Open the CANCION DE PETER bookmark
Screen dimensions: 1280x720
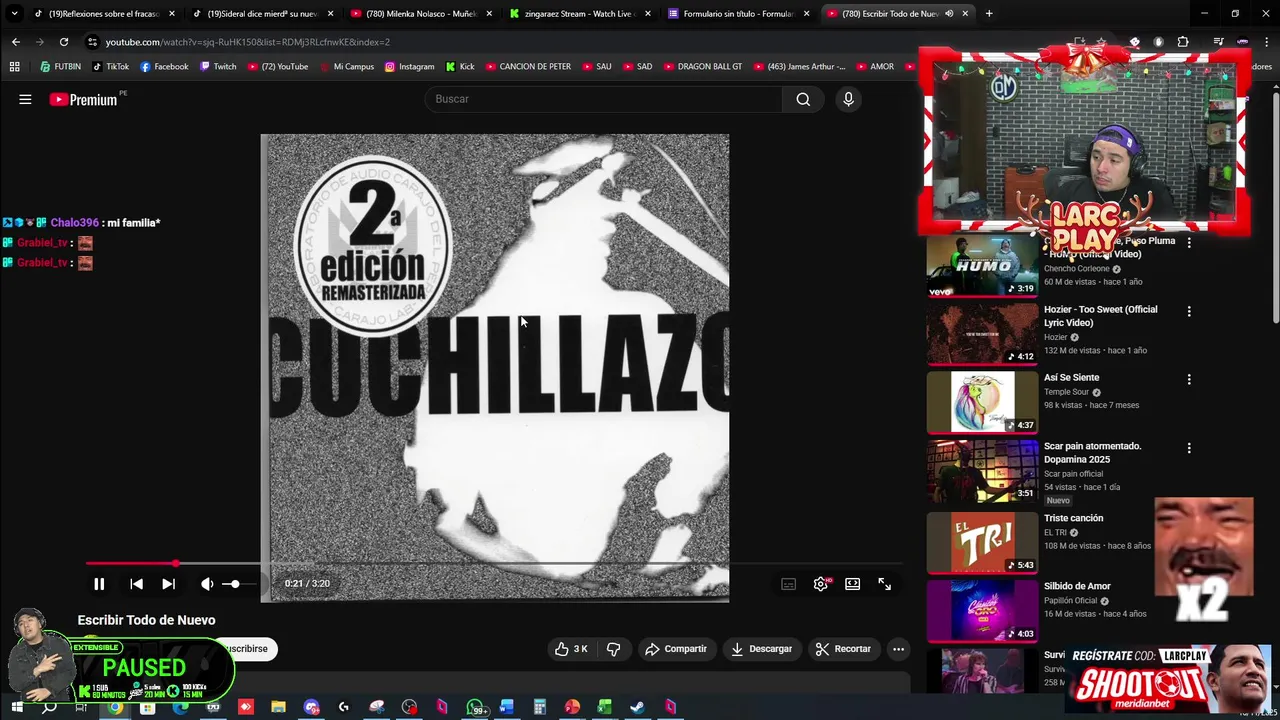(528, 67)
